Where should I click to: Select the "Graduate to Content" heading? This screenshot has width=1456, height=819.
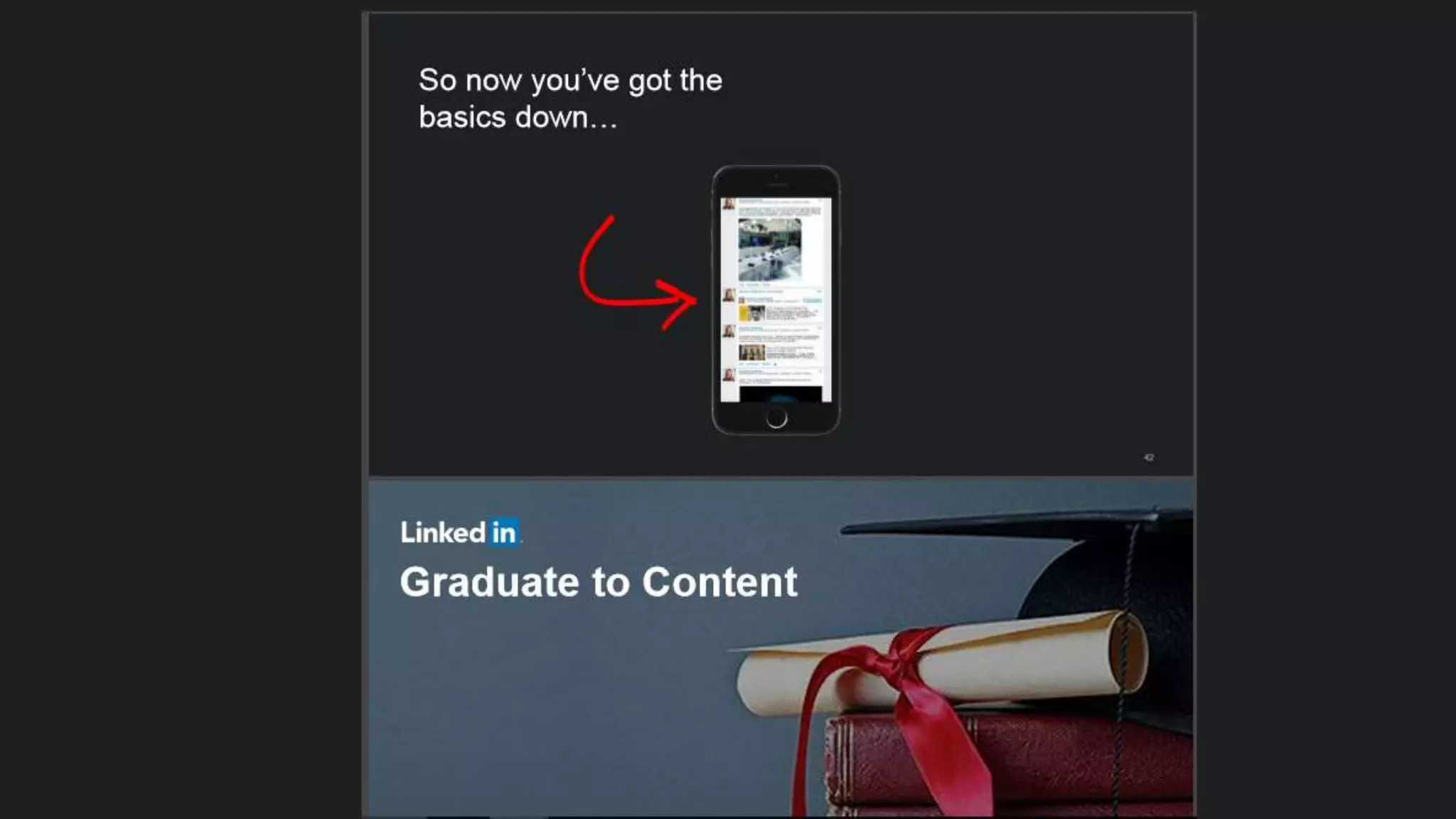[x=599, y=582]
